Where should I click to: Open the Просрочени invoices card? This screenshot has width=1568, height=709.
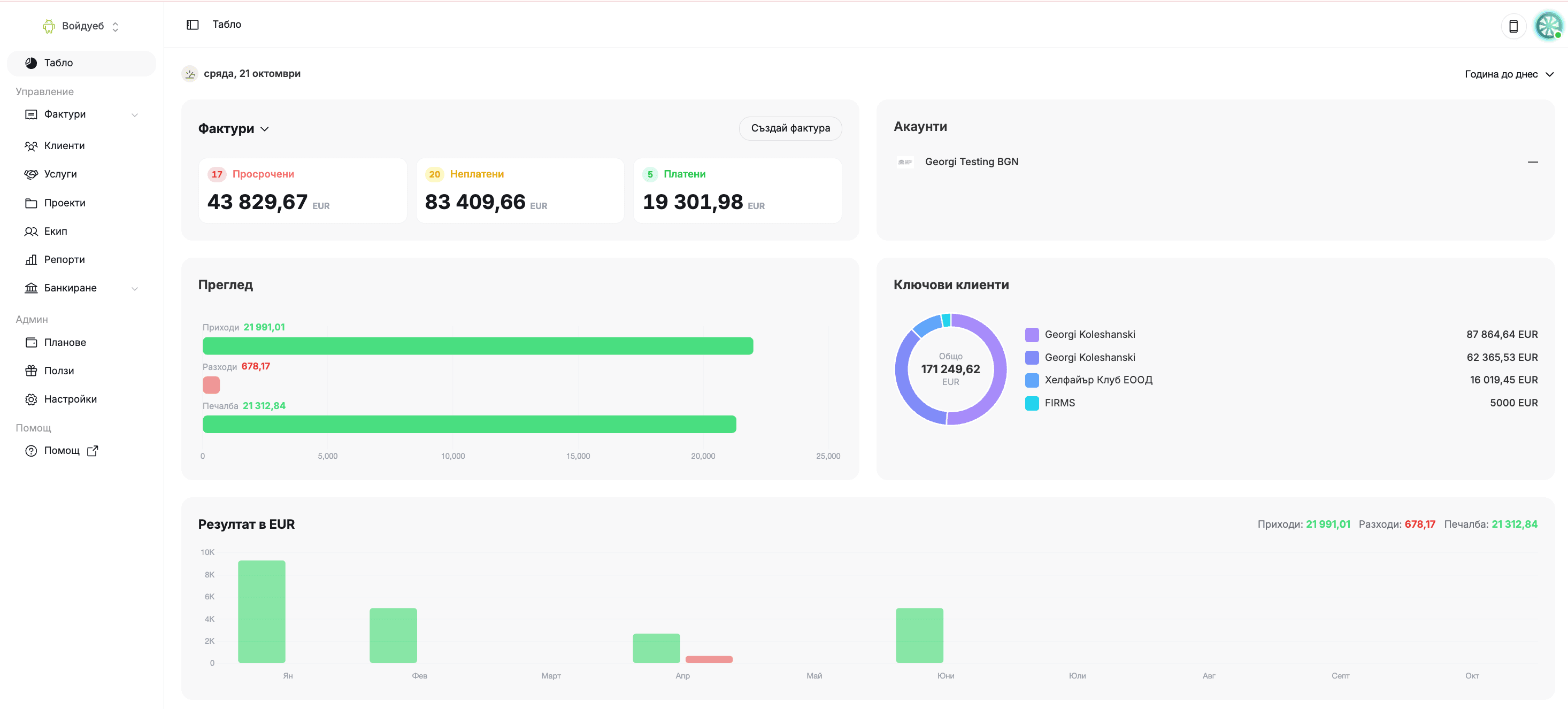click(303, 190)
